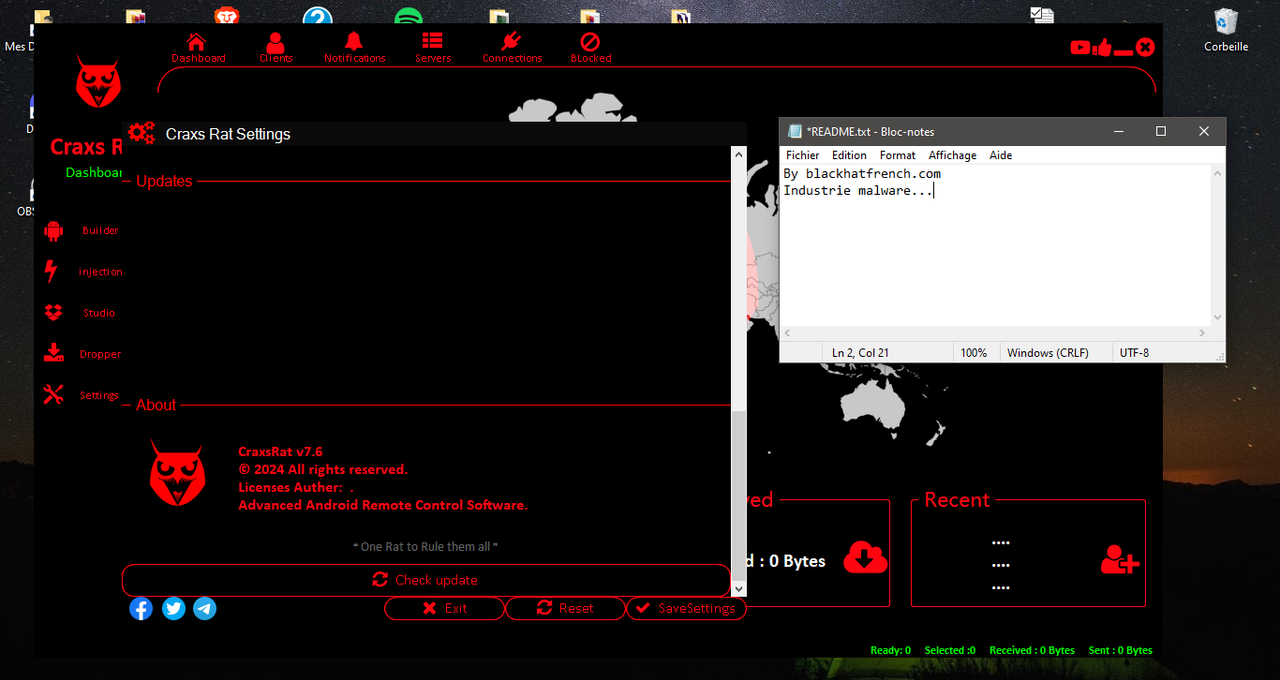
Task: Open the Affichage menu in Notepad
Action: (x=952, y=155)
